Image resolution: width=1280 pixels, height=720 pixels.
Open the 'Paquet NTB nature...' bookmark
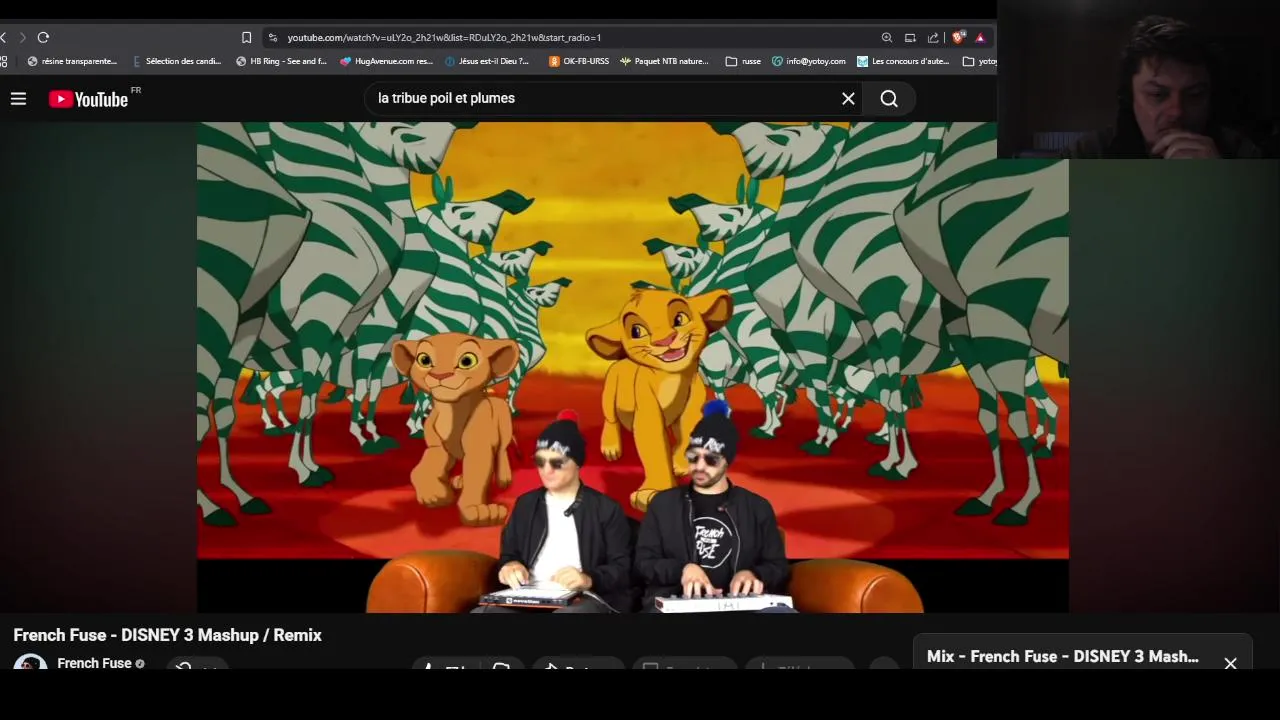[664, 61]
